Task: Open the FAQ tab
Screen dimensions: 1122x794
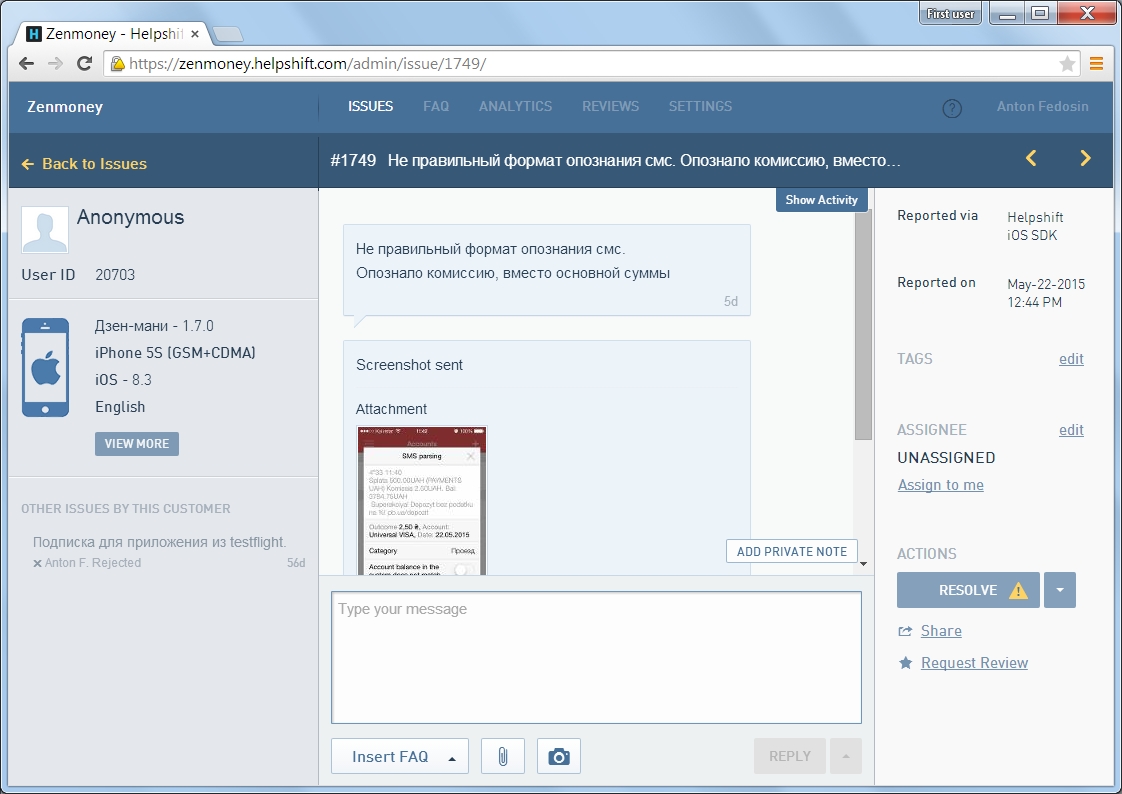Action: pos(436,107)
